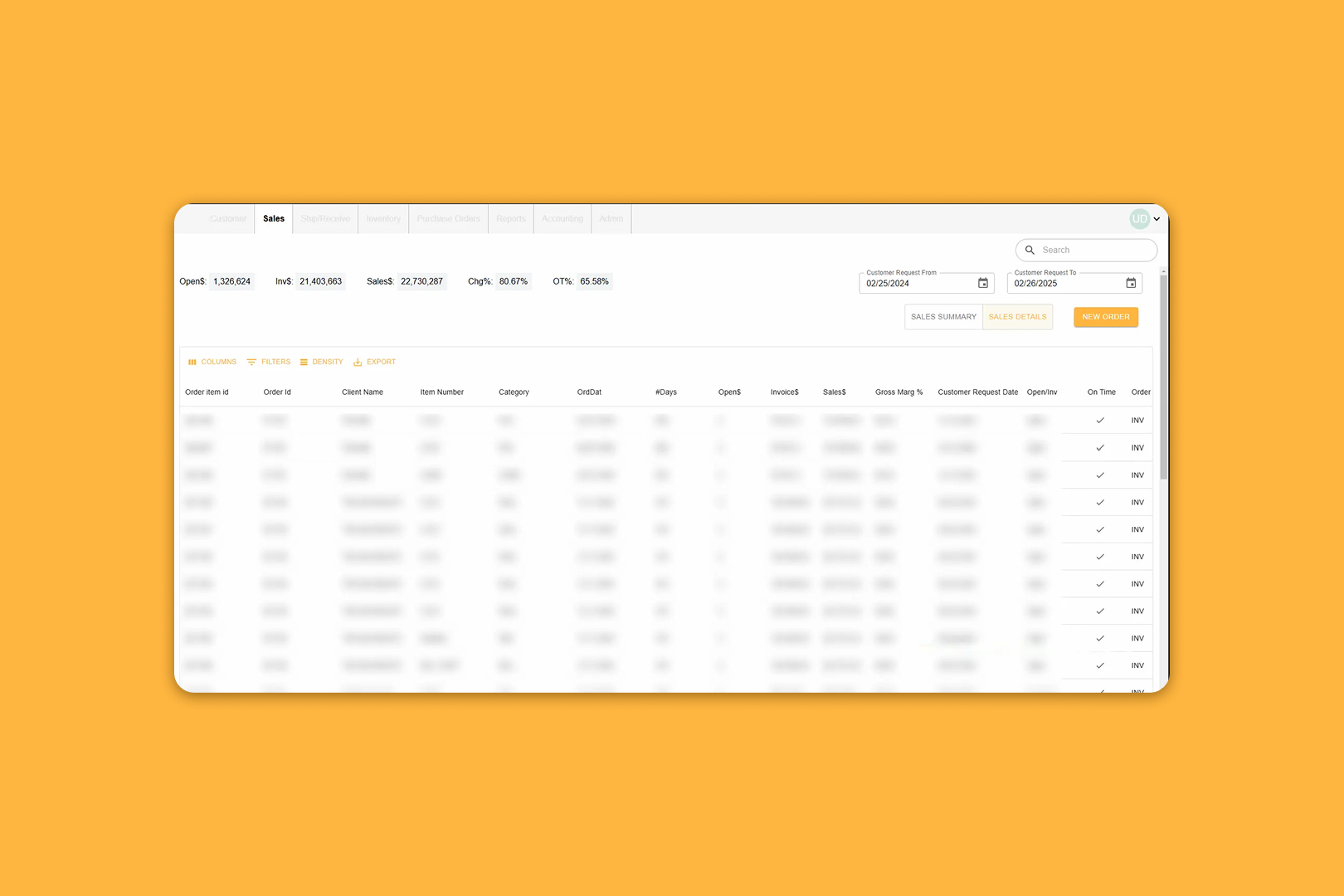Sort by Open/Inv column header
The height and width of the screenshot is (896, 1344).
coord(1042,392)
